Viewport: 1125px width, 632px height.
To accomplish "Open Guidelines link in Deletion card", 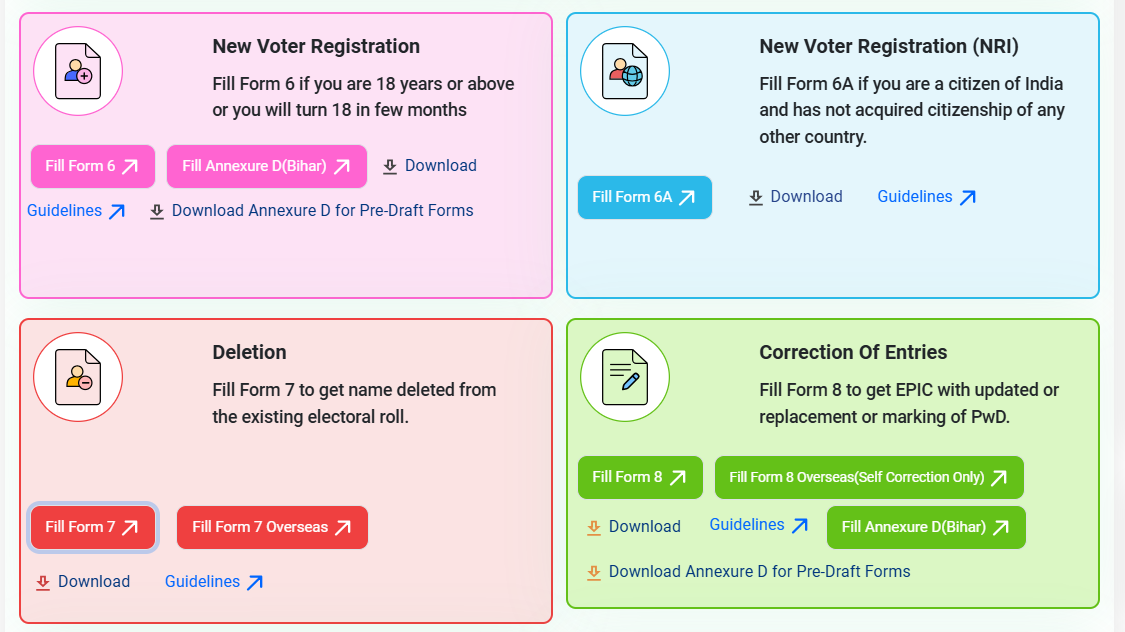I will pos(214,582).
